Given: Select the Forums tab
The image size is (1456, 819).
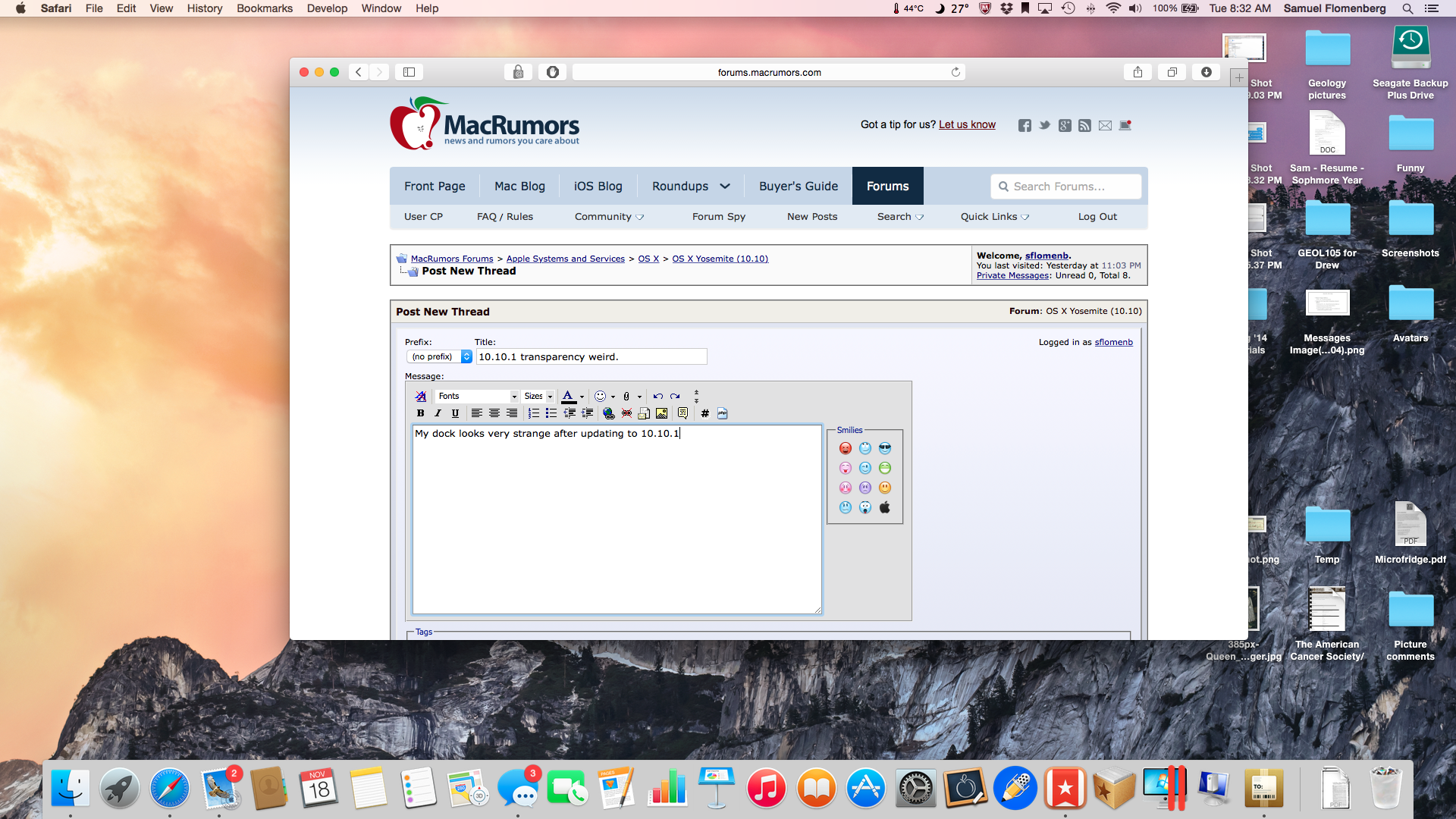Looking at the screenshot, I should (887, 186).
